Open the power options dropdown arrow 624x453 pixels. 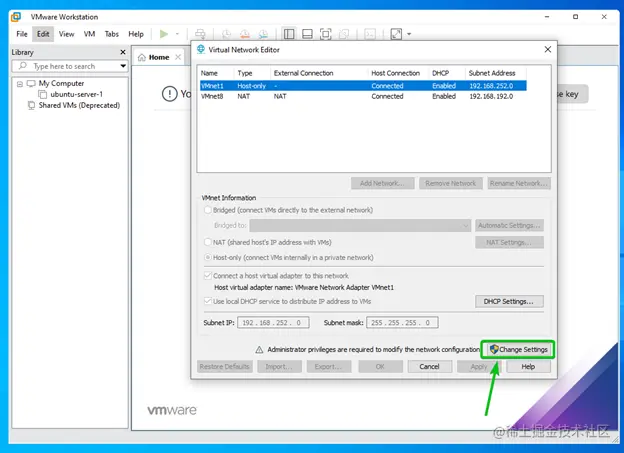[177, 34]
